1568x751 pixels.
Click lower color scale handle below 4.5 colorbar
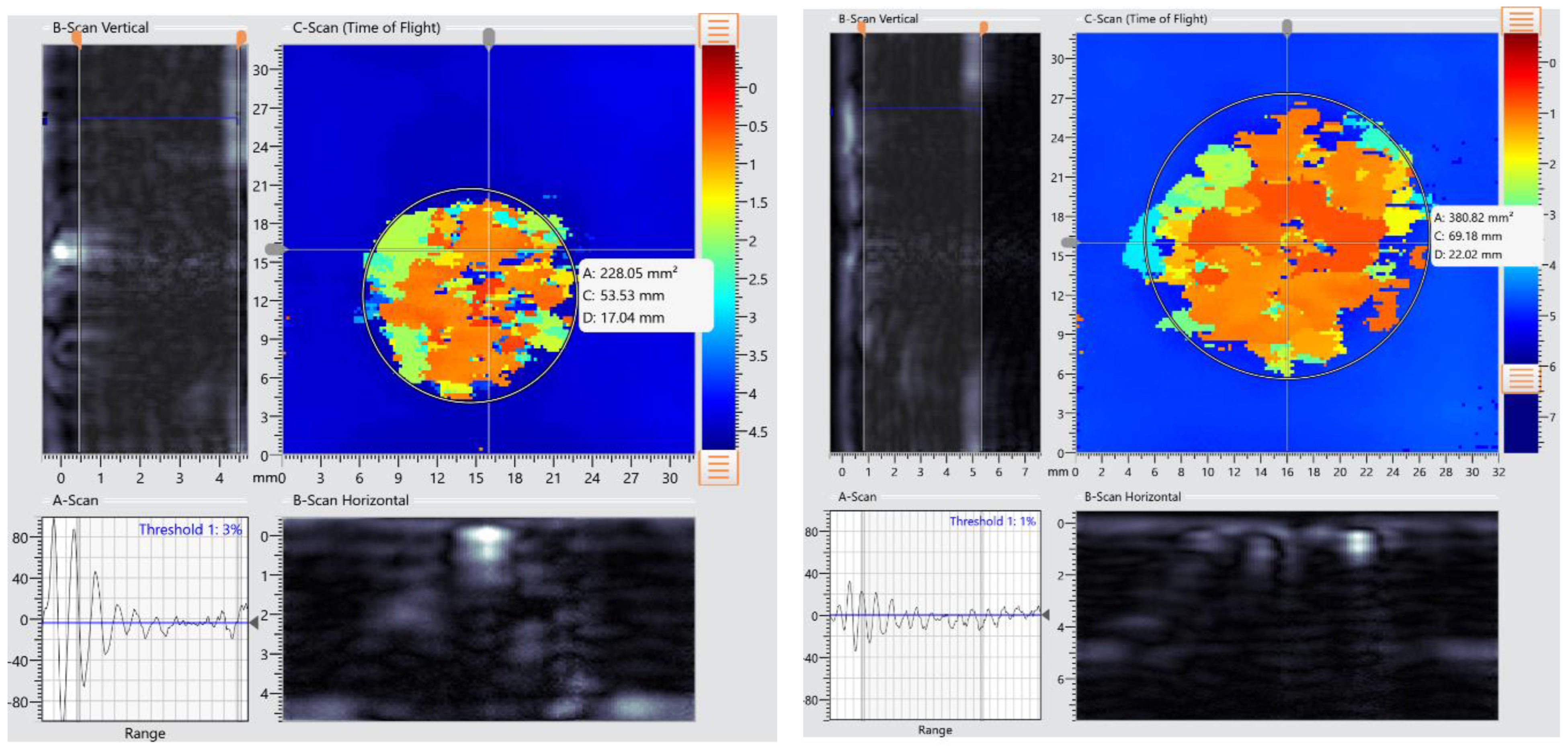click(x=717, y=468)
